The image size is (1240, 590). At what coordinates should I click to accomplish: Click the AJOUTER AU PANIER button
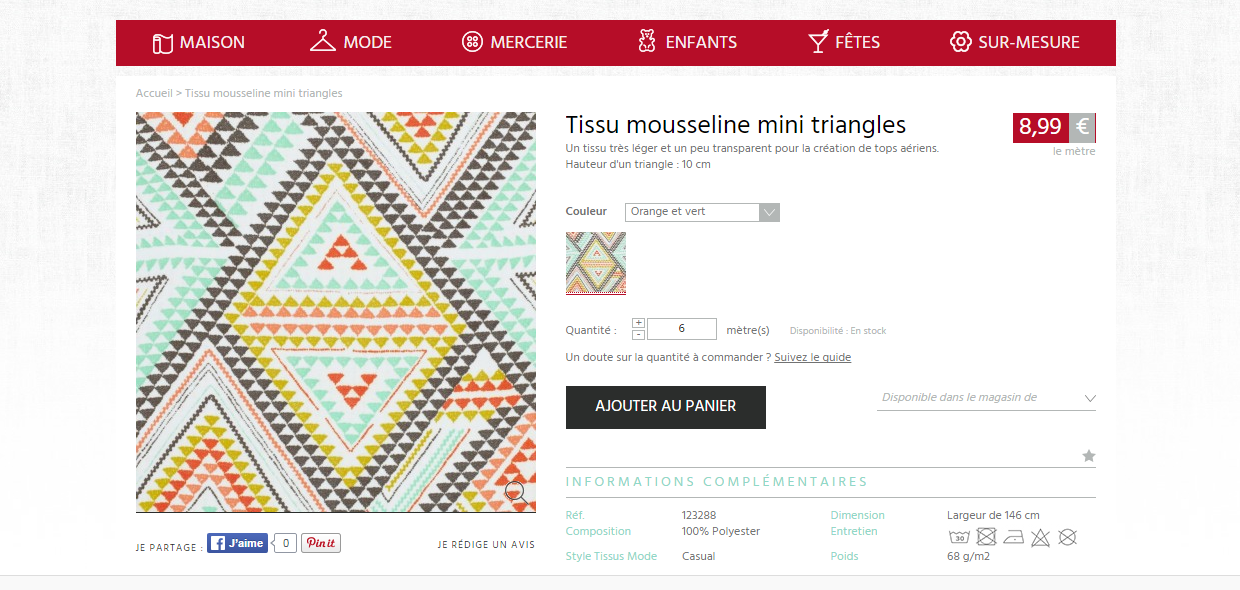[x=665, y=407]
